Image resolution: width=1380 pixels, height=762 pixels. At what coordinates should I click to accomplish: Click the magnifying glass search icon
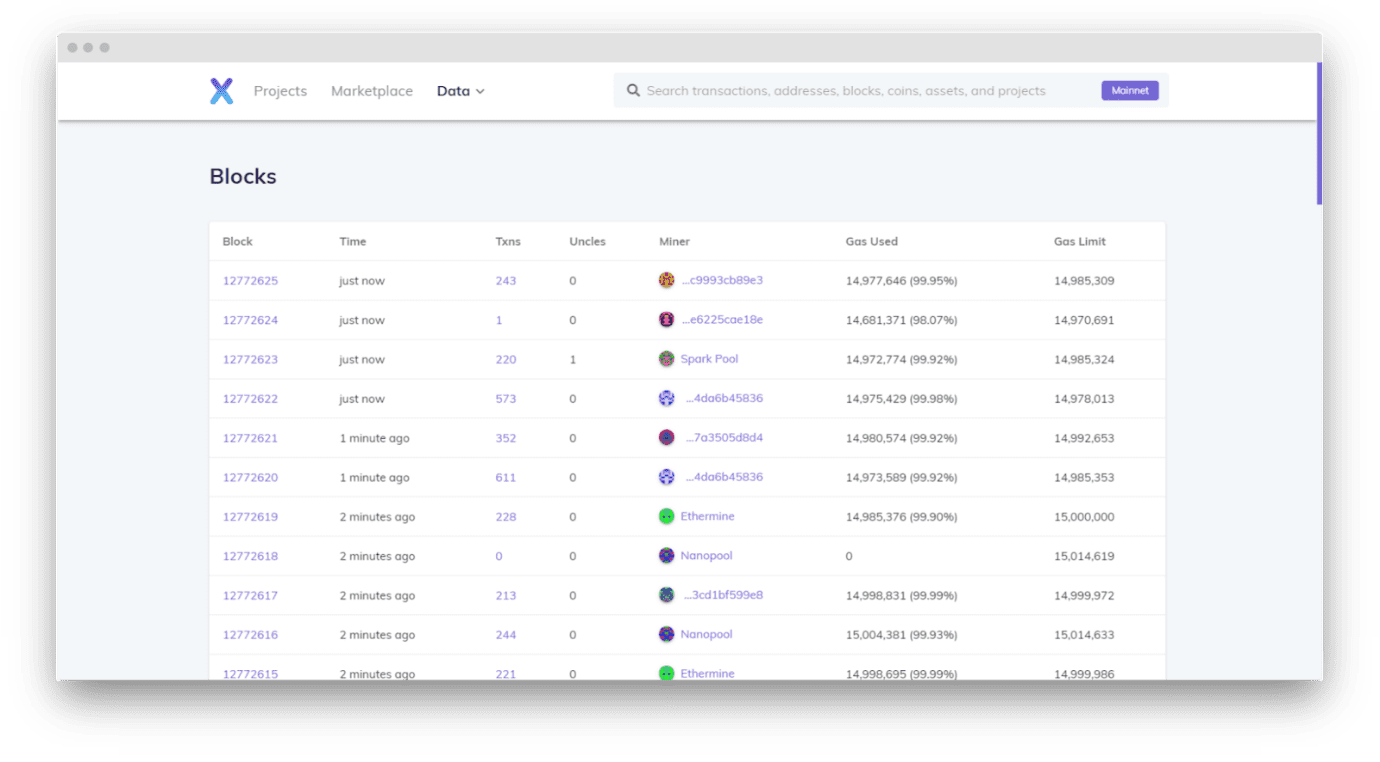click(x=633, y=91)
